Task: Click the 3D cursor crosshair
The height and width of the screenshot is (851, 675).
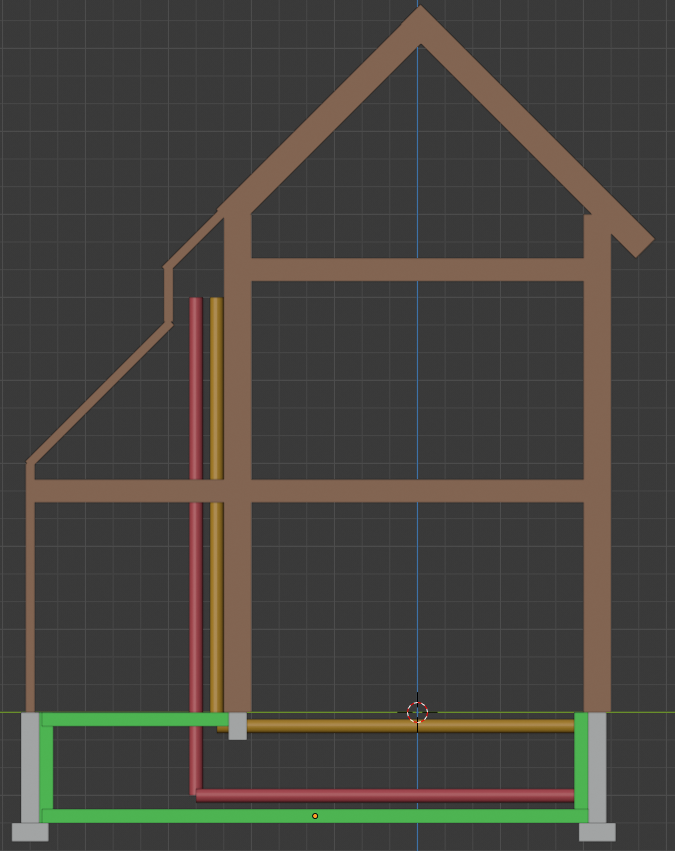Action: click(x=417, y=712)
